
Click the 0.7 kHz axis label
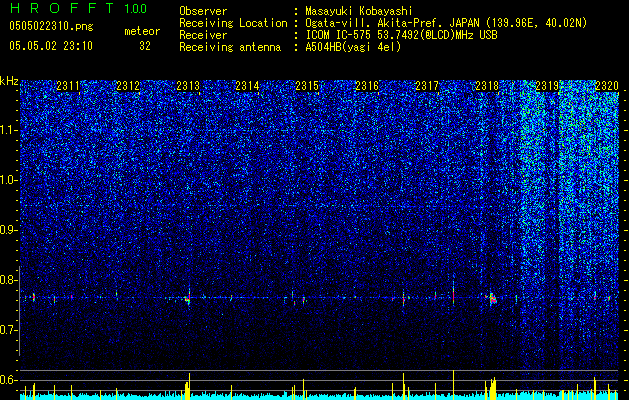click(8, 330)
